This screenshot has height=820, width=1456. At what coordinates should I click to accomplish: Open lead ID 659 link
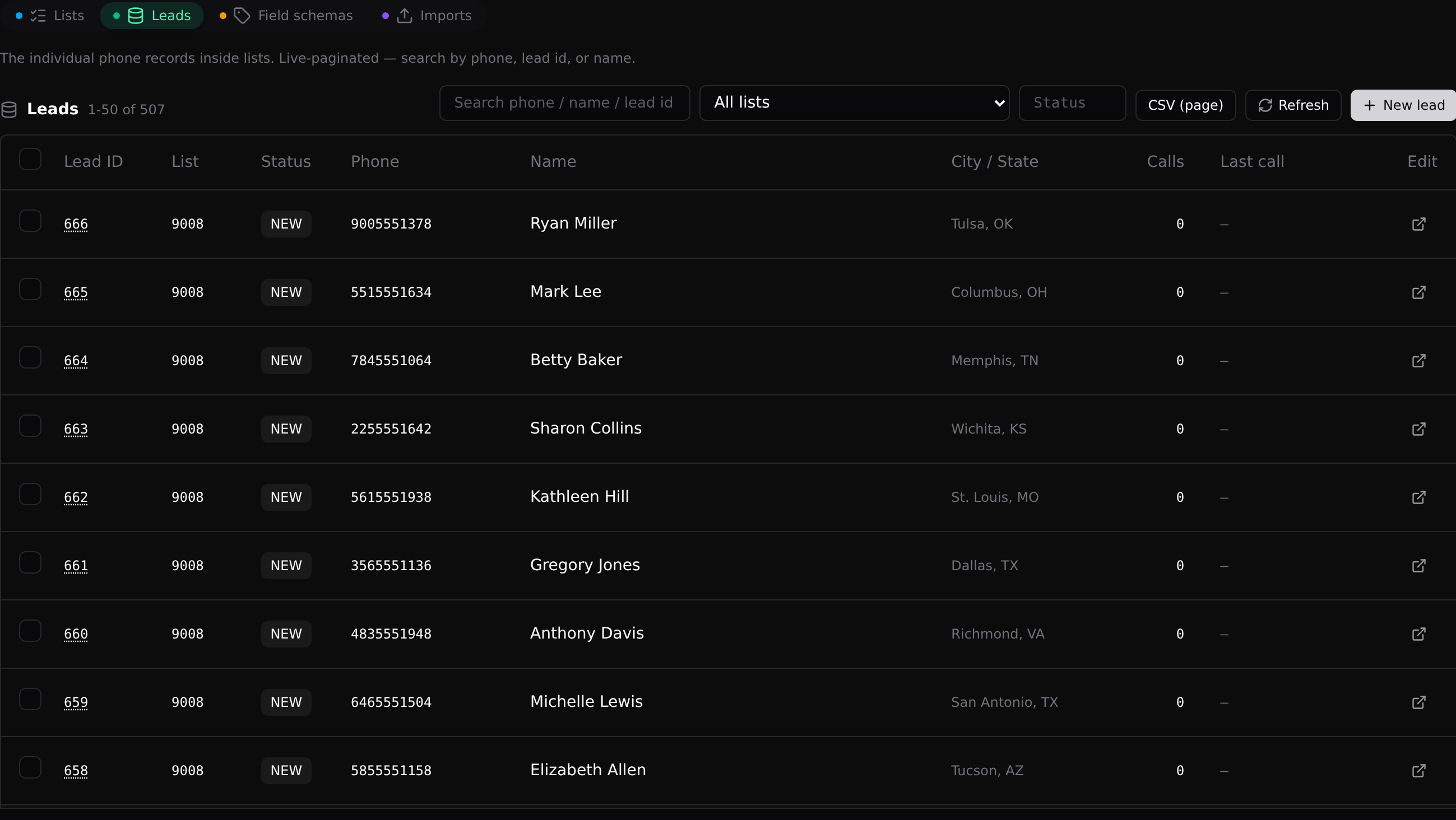[x=76, y=702]
